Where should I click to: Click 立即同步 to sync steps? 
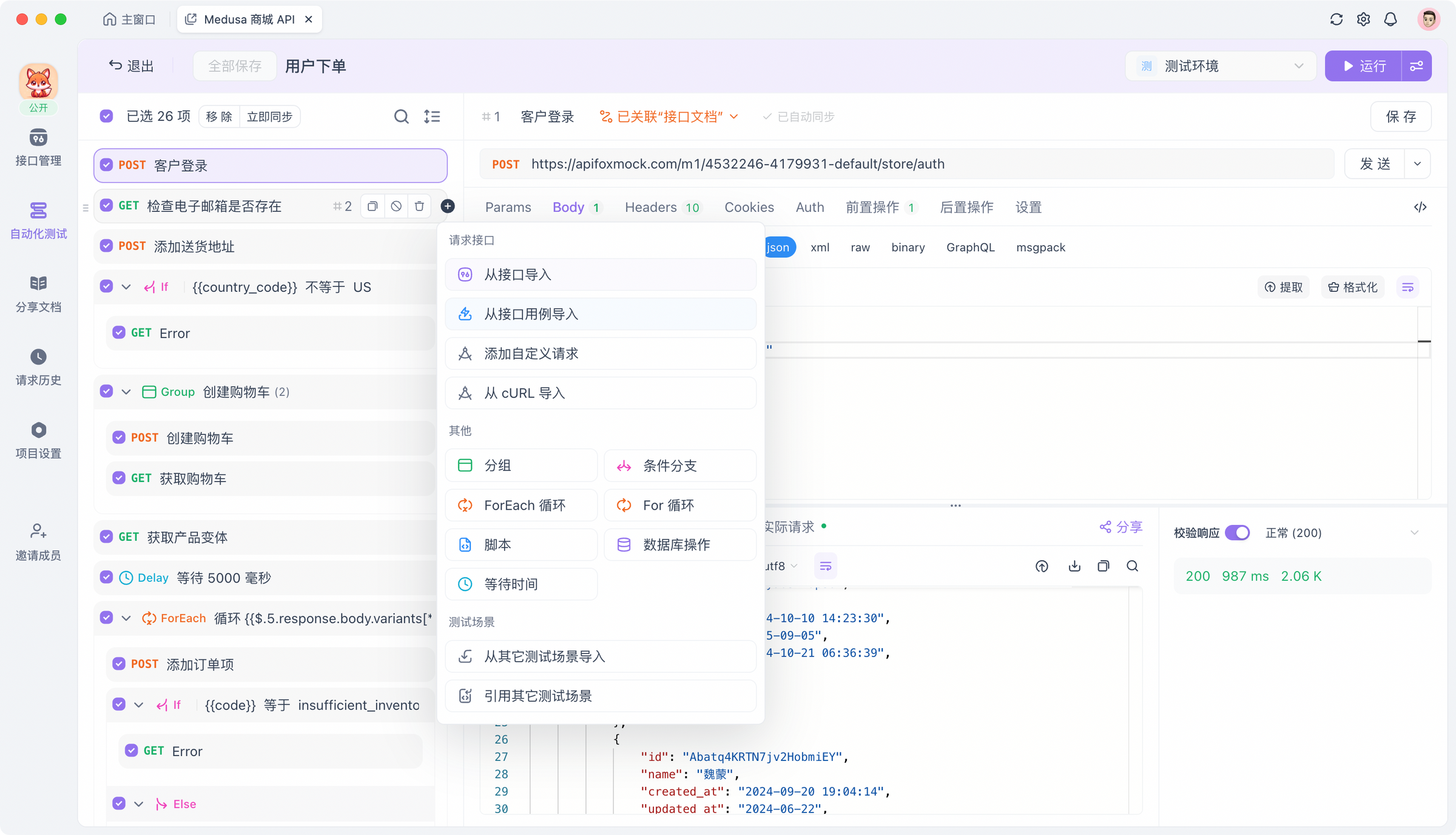pos(270,116)
